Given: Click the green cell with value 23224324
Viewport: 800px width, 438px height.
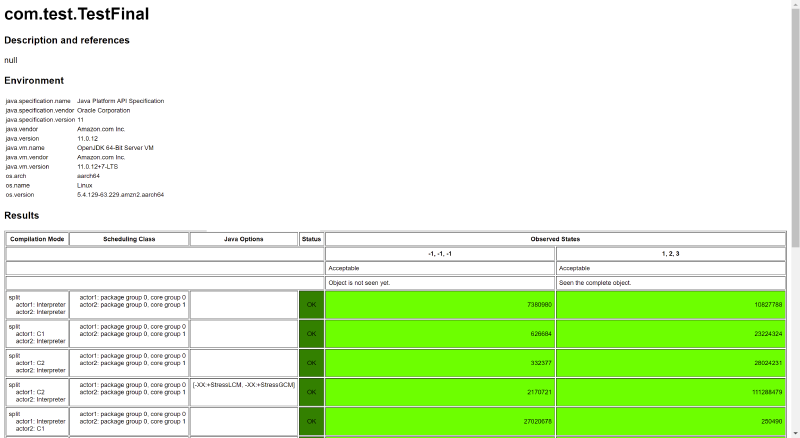Looking at the screenshot, I should coord(670,333).
